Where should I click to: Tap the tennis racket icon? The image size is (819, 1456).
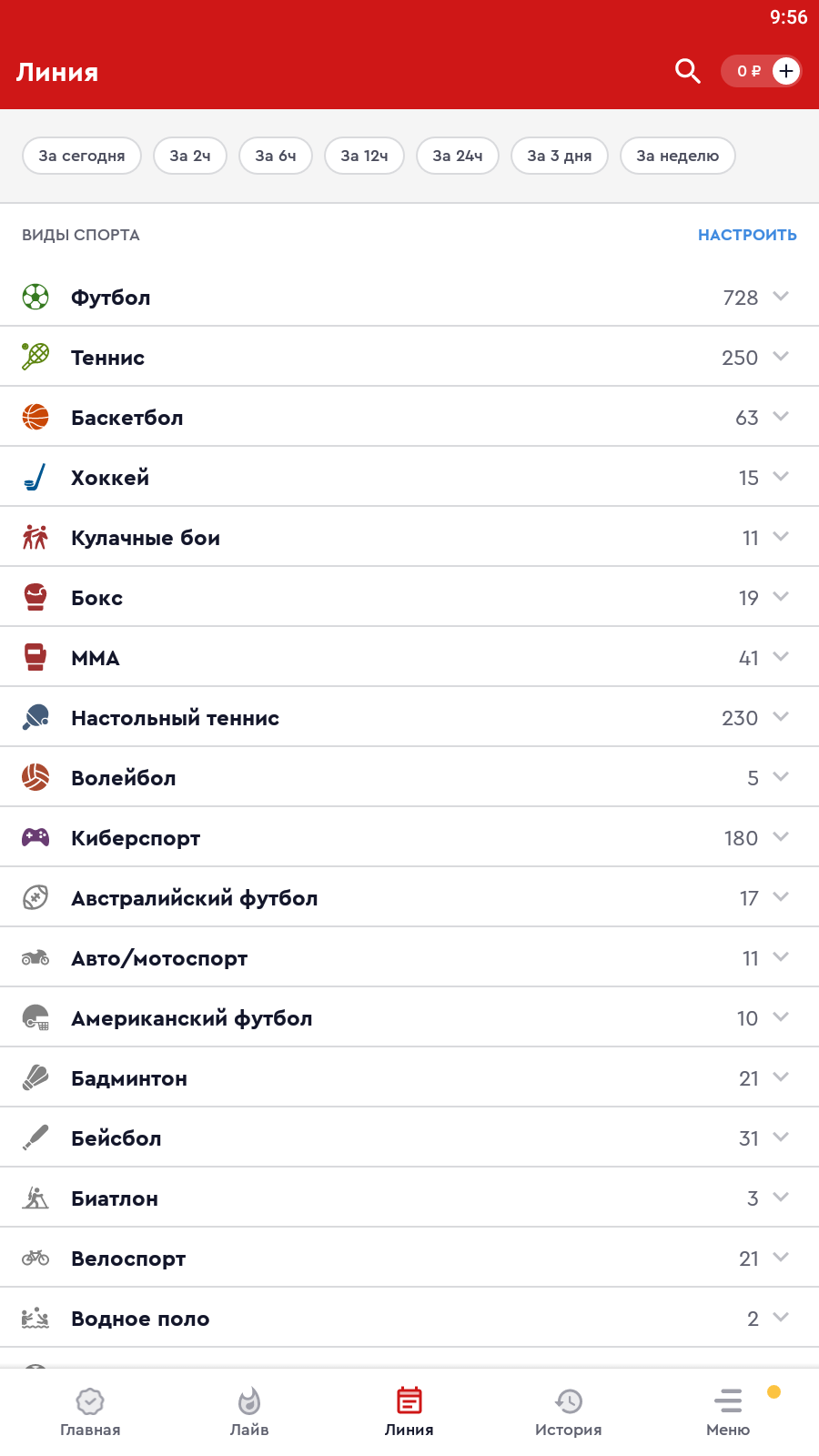[35, 357]
